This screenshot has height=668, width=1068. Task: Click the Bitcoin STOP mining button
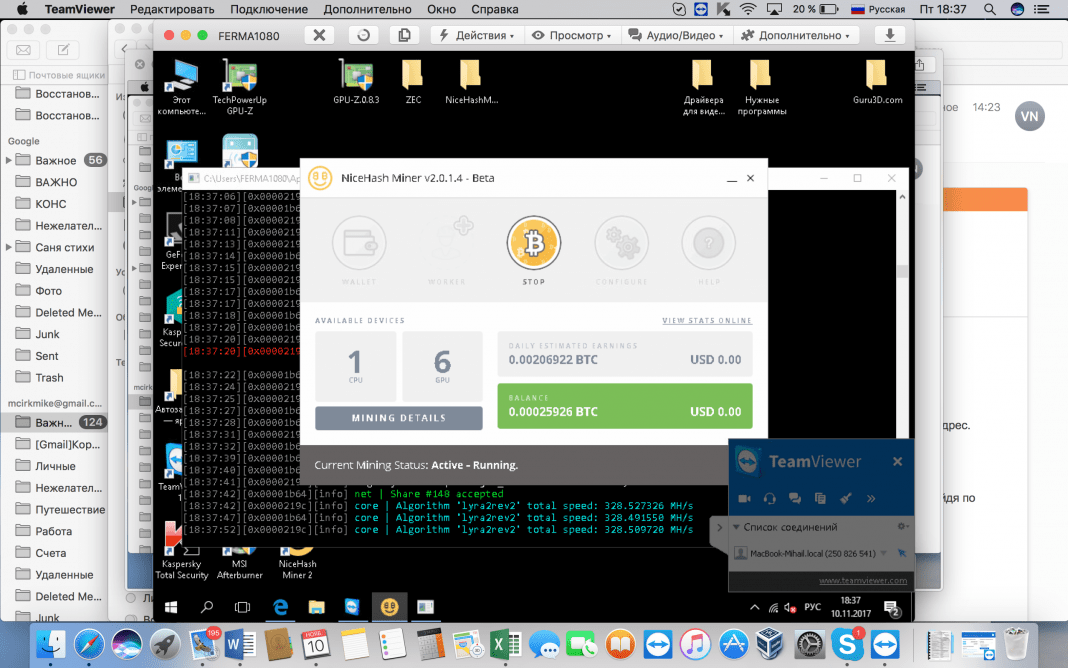click(x=534, y=244)
